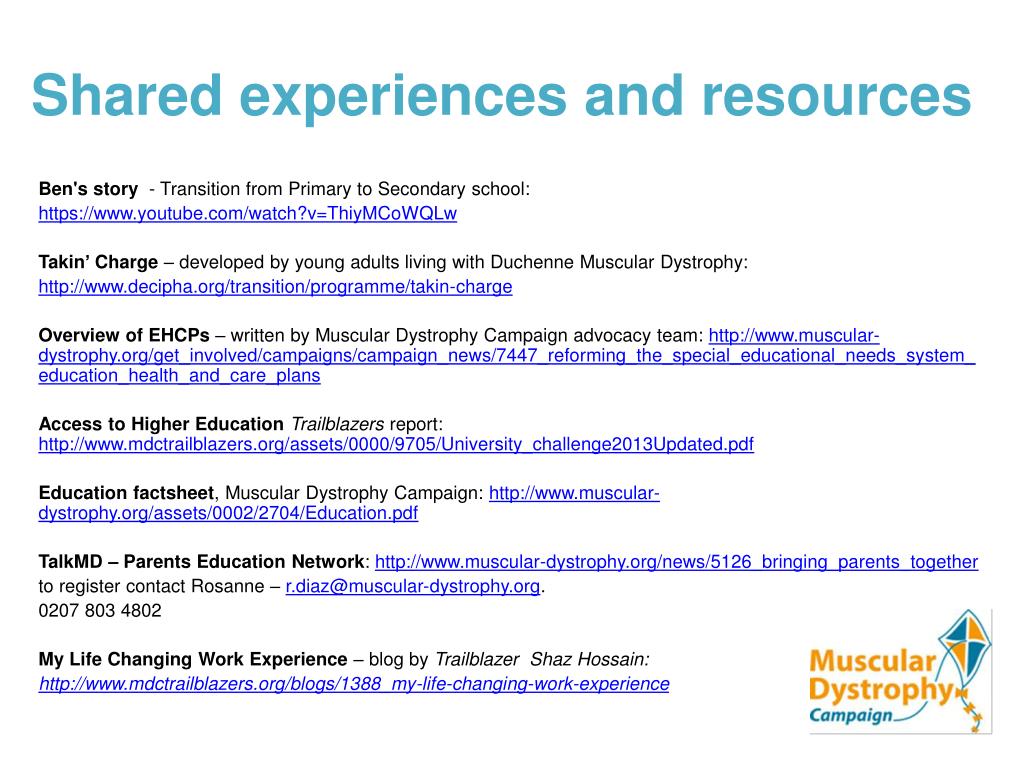Click the Muscular Dystrophy Campaign kite logo
1024x768 pixels.
click(x=900, y=671)
